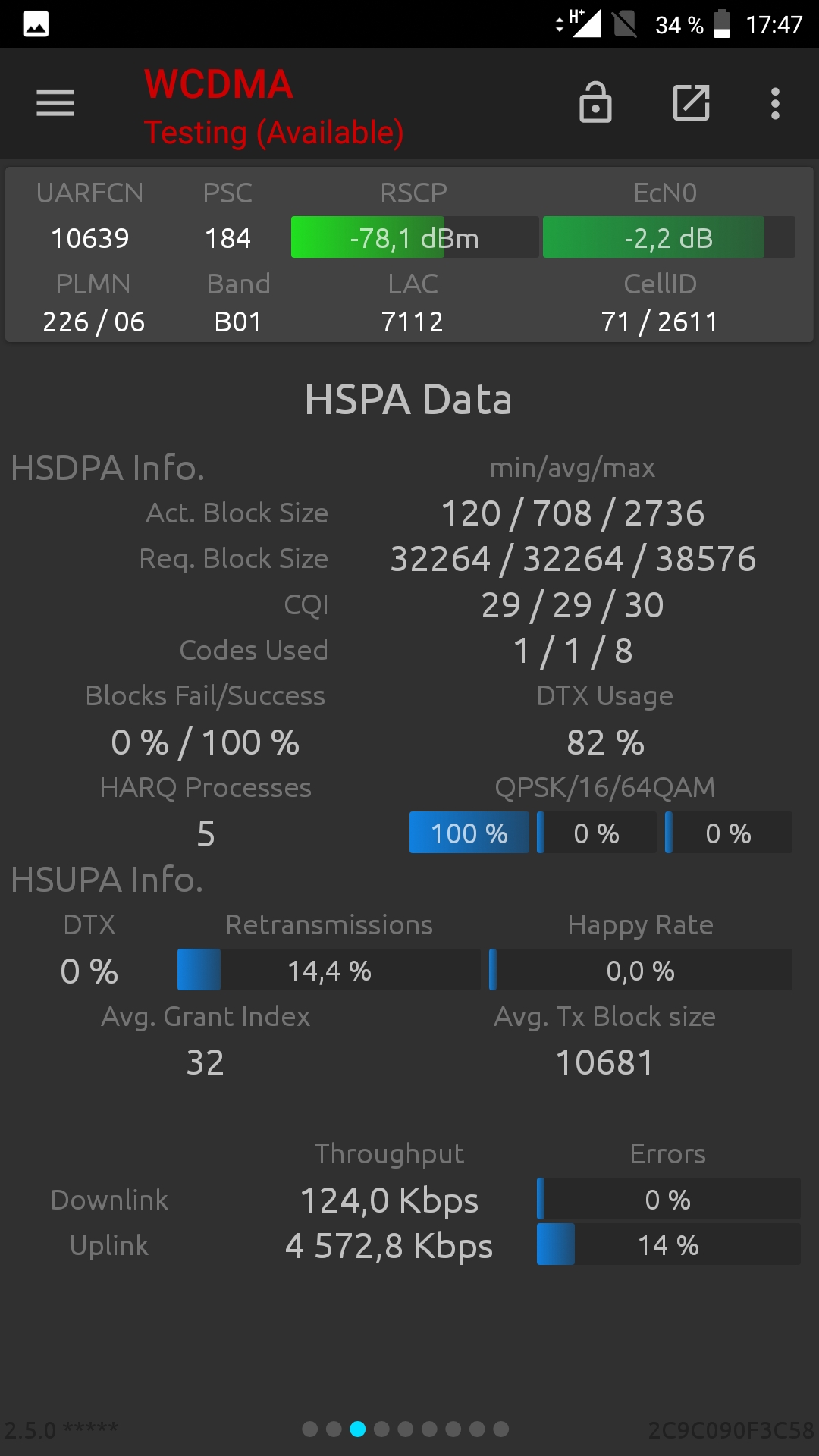The width and height of the screenshot is (819, 1456).
Task: Open the three-dot overflow menu
Action: (x=775, y=103)
